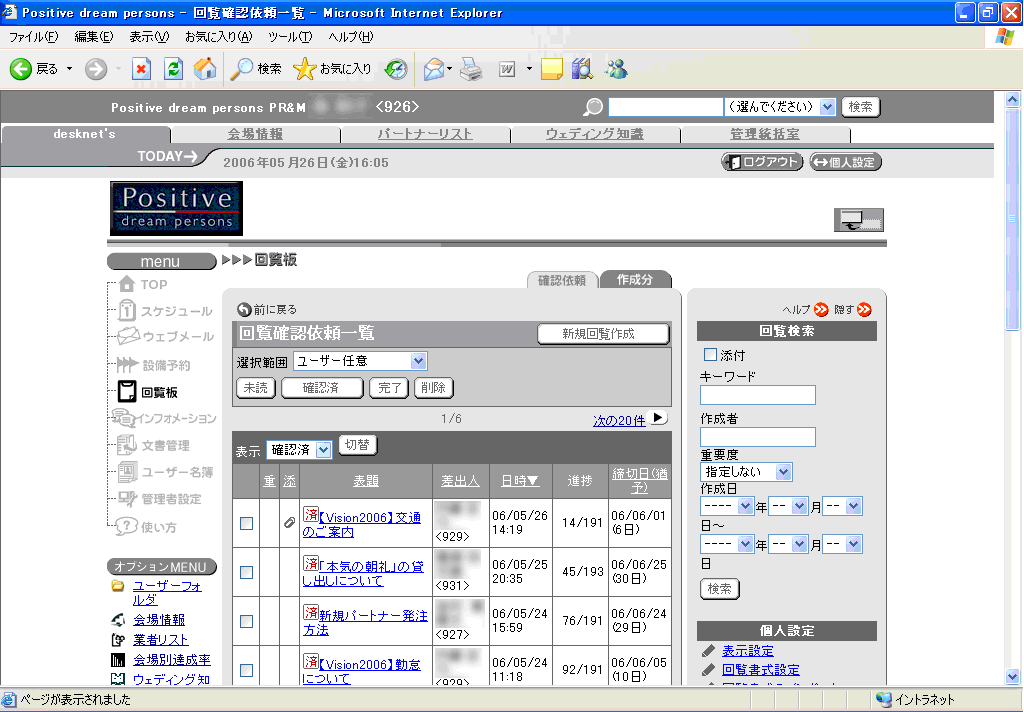This screenshot has height=712, width=1024.
Task: Open ウェブメール in the side menu
Action: [177, 337]
